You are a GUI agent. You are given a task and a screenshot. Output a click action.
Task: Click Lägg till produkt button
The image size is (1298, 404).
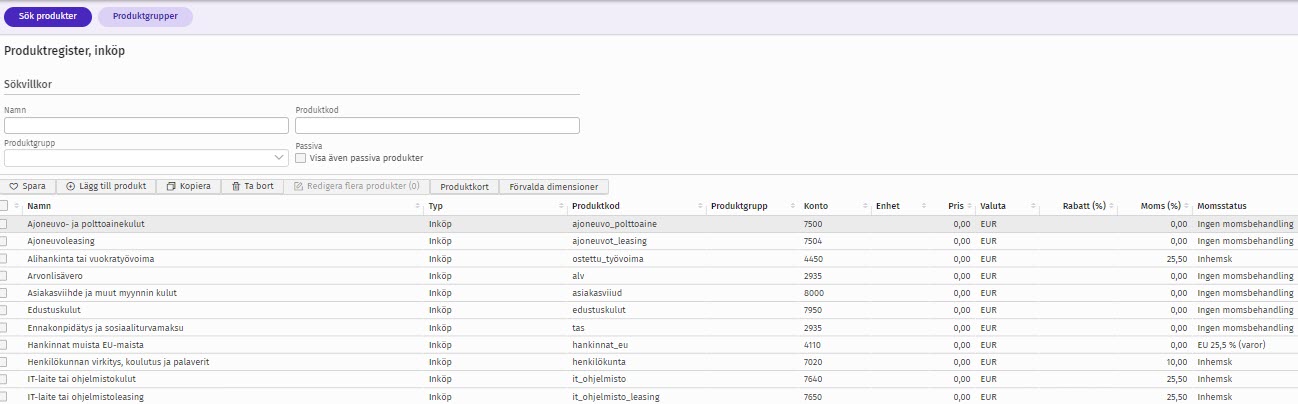pos(106,186)
